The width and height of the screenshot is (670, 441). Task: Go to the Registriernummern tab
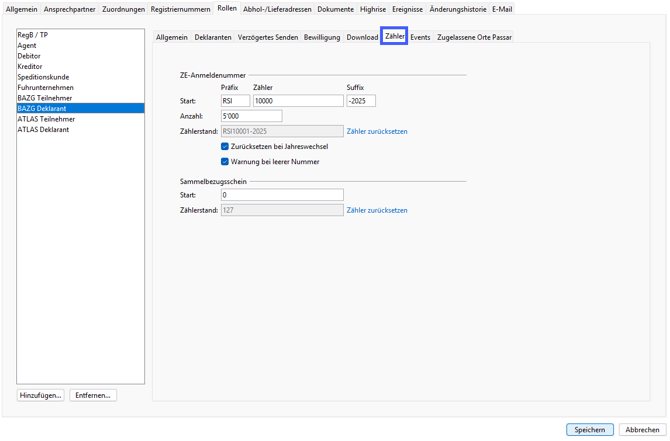[x=180, y=9]
